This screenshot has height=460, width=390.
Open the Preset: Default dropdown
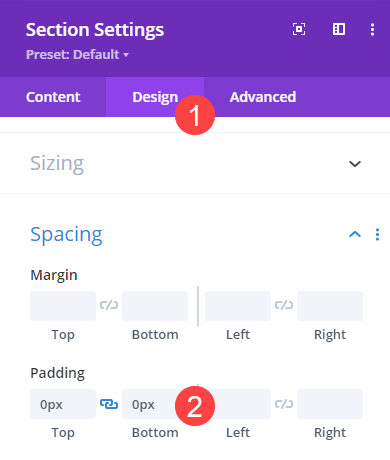pyautogui.click(x=77, y=54)
